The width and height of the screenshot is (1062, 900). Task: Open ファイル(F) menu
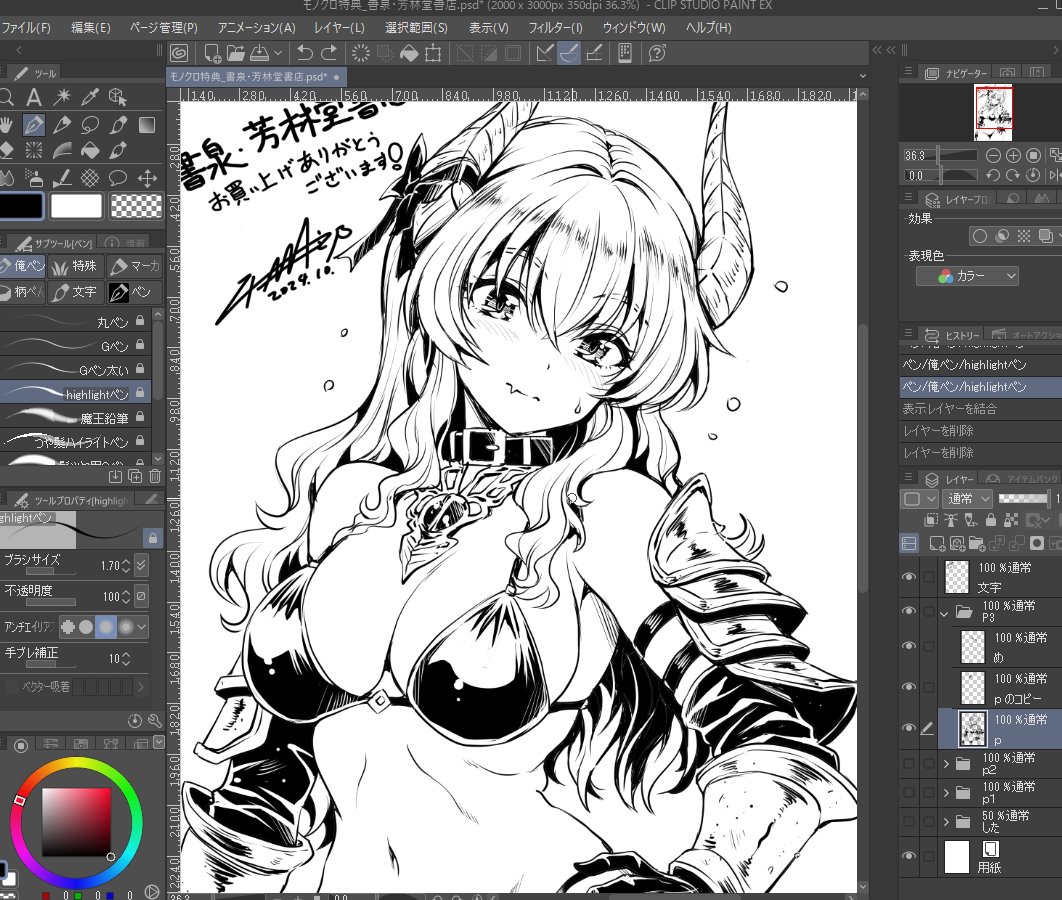coord(25,28)
